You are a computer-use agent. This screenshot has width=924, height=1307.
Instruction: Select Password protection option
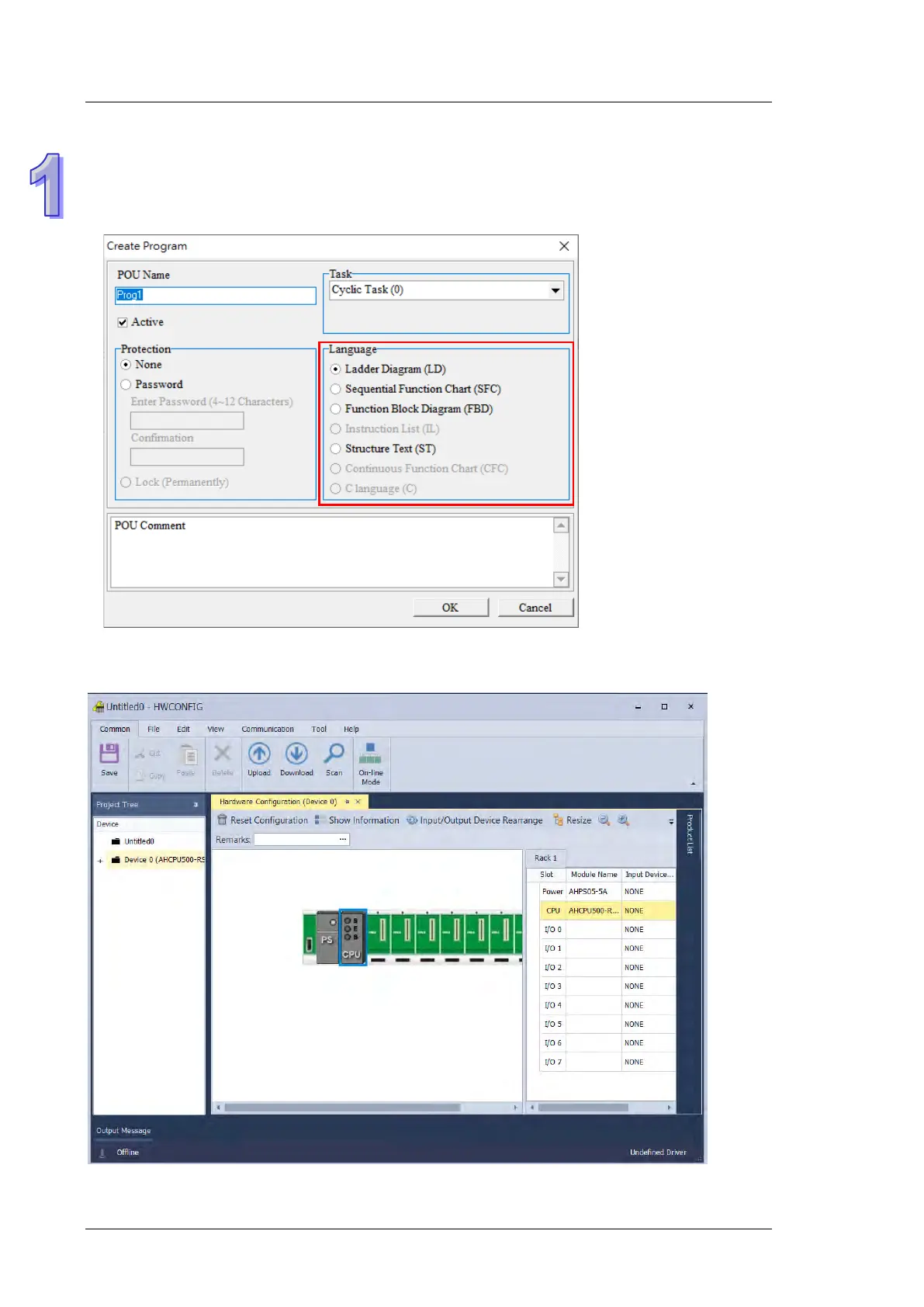[x=126, y=384]
